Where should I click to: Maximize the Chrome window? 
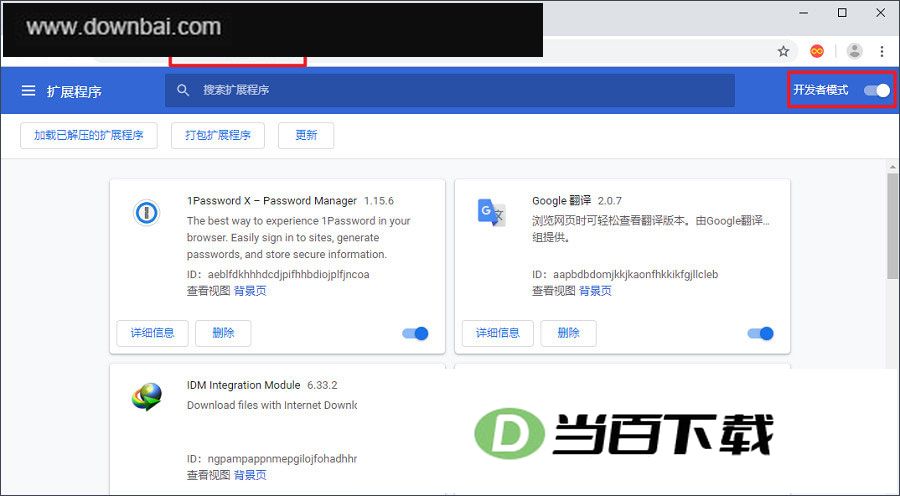tap(842, 13)
